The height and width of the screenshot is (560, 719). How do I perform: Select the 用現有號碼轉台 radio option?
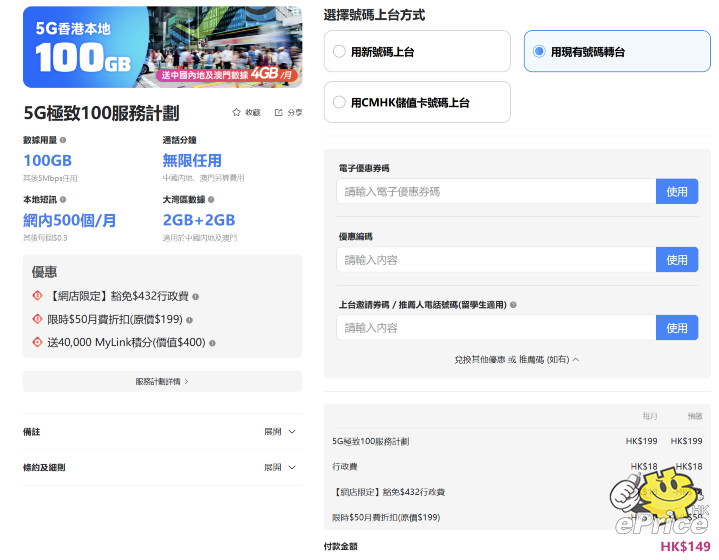617,51
